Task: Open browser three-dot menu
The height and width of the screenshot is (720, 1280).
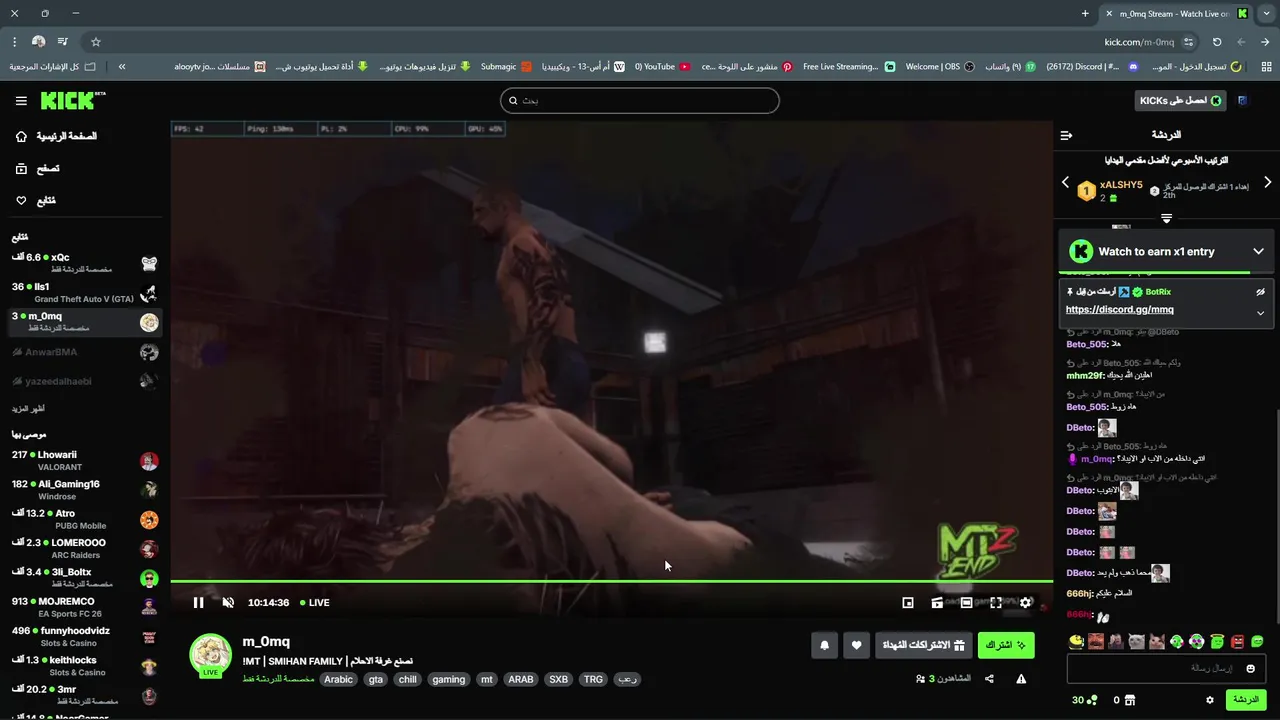Action: (x=14, y=42)
